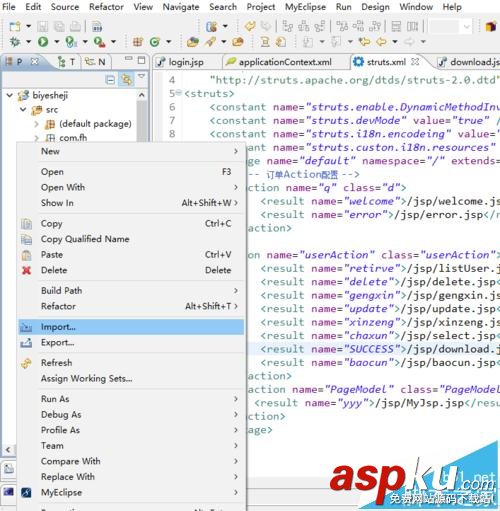
Task: Open the dropdown beside Run External Tools icon
Action: (x=114, y=42)
